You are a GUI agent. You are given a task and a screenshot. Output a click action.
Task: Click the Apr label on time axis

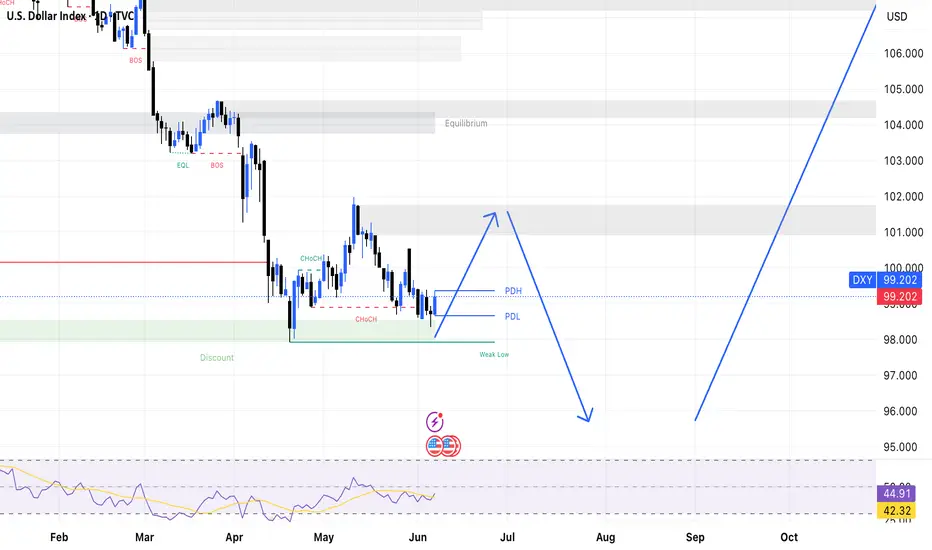click(234, 537)
